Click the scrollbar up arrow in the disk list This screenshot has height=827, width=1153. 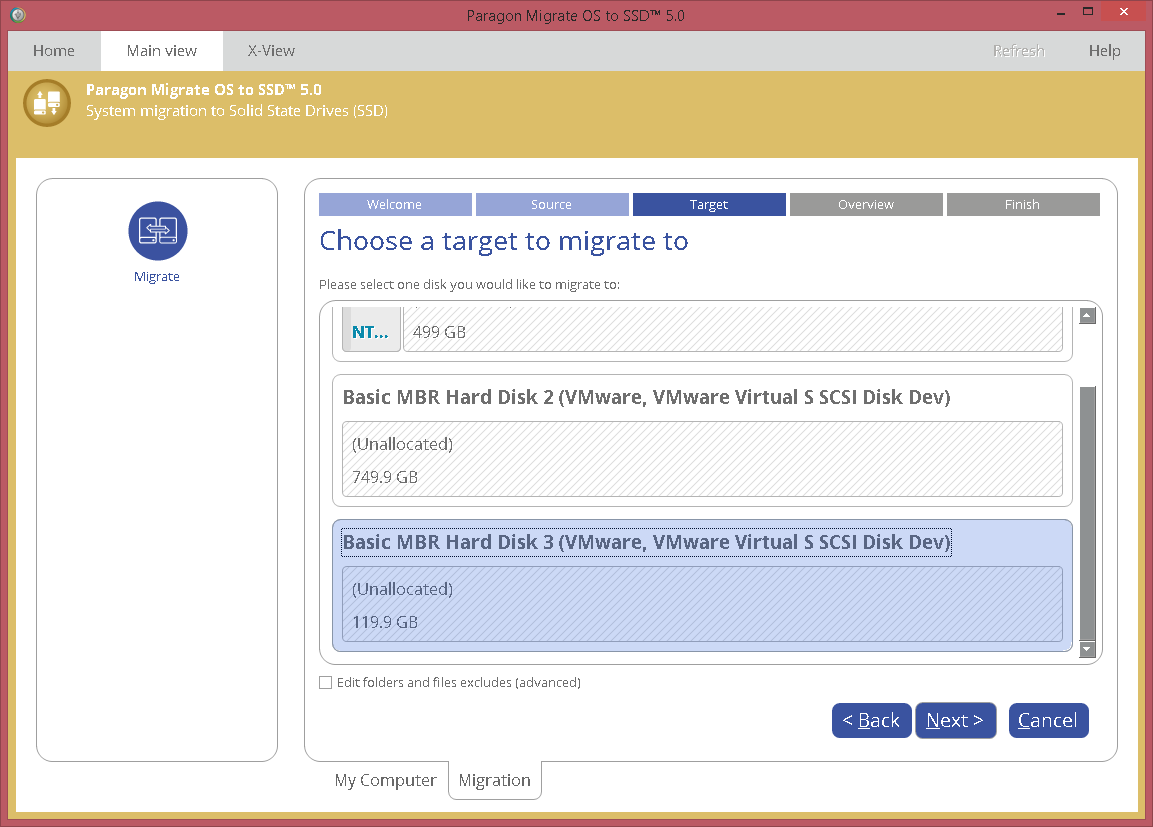(x=1086, y=315)
